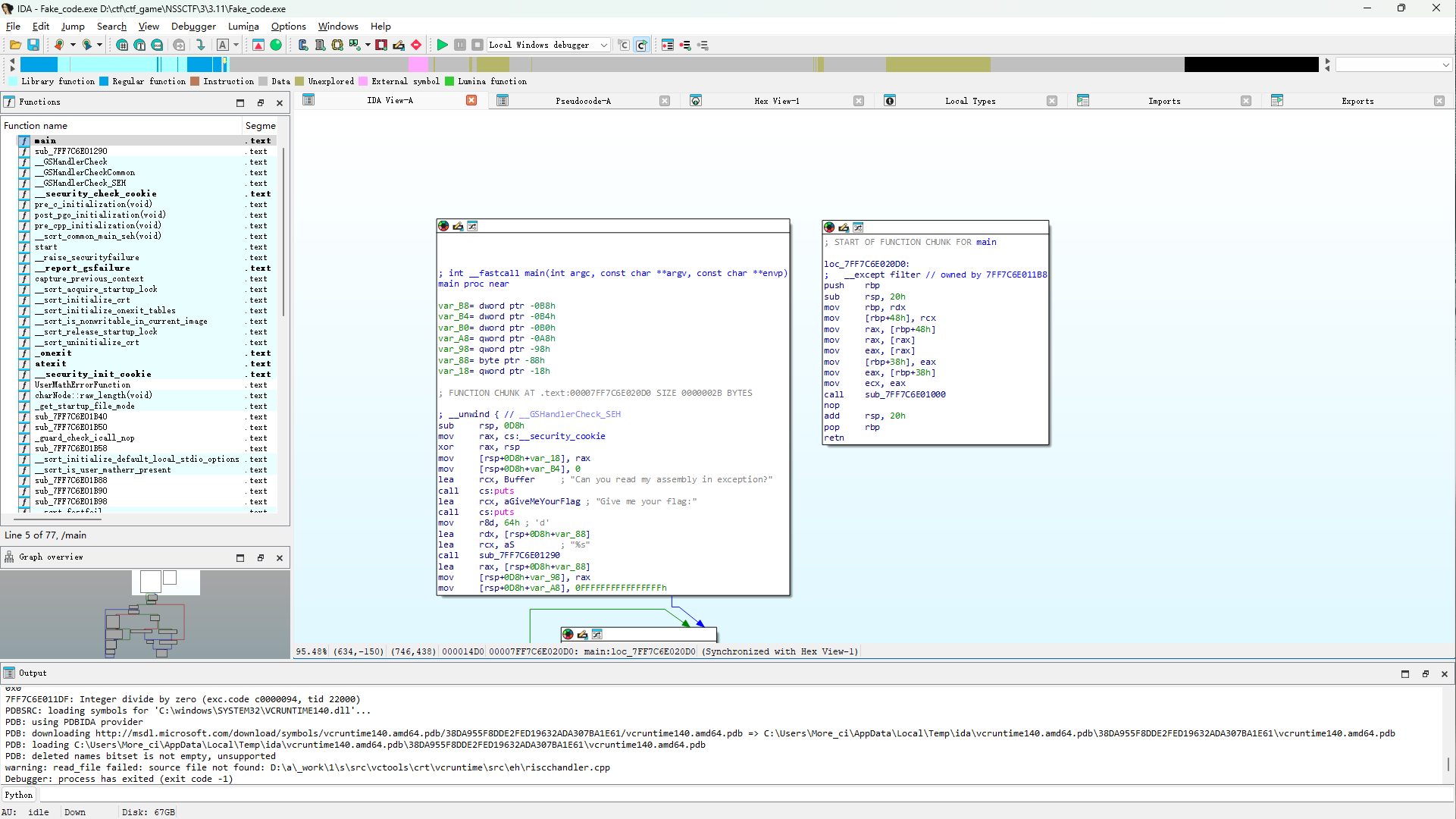The width and height of the screenshot is (1456, 819).
Task: Select the start function entry
Action: (45, 246)
